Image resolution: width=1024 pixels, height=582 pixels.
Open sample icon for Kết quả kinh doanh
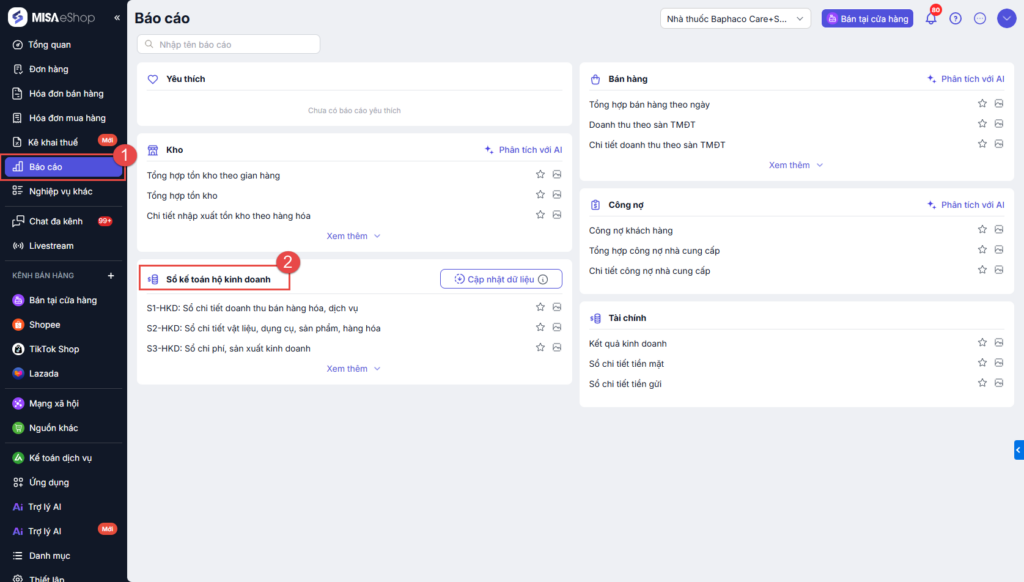click(999, 343)
